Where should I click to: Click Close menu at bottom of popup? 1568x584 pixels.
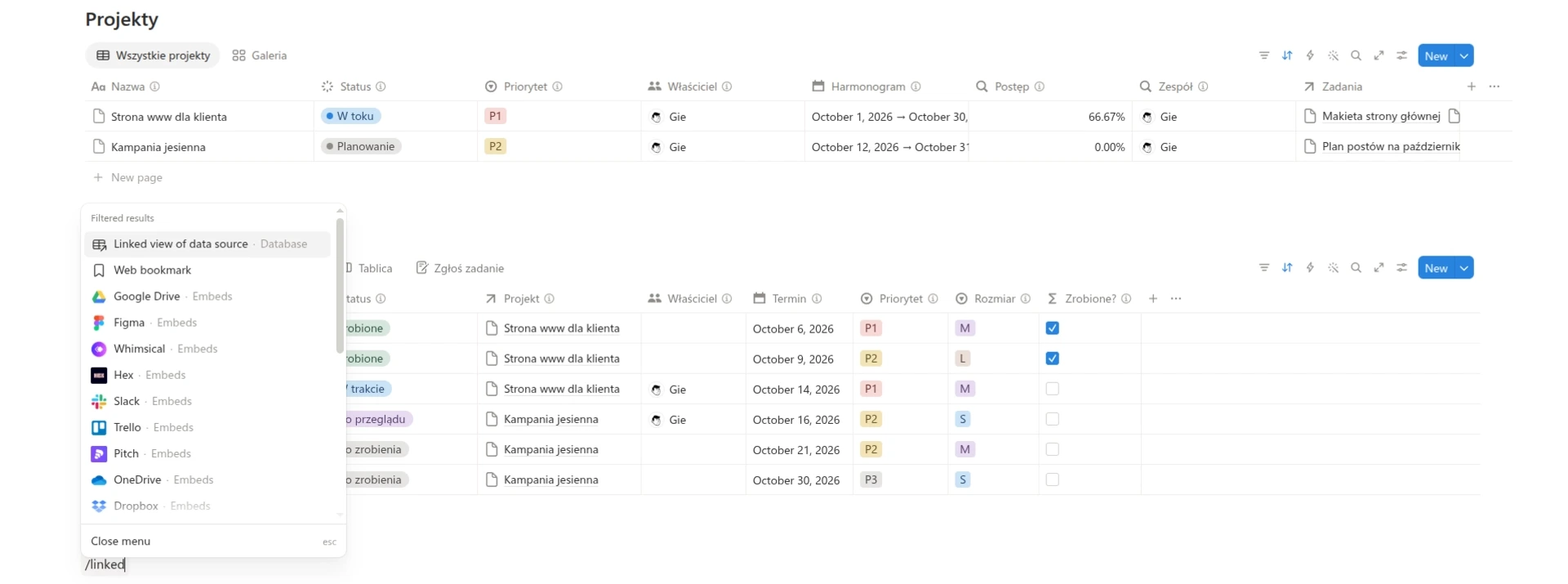tap(213, 542)
